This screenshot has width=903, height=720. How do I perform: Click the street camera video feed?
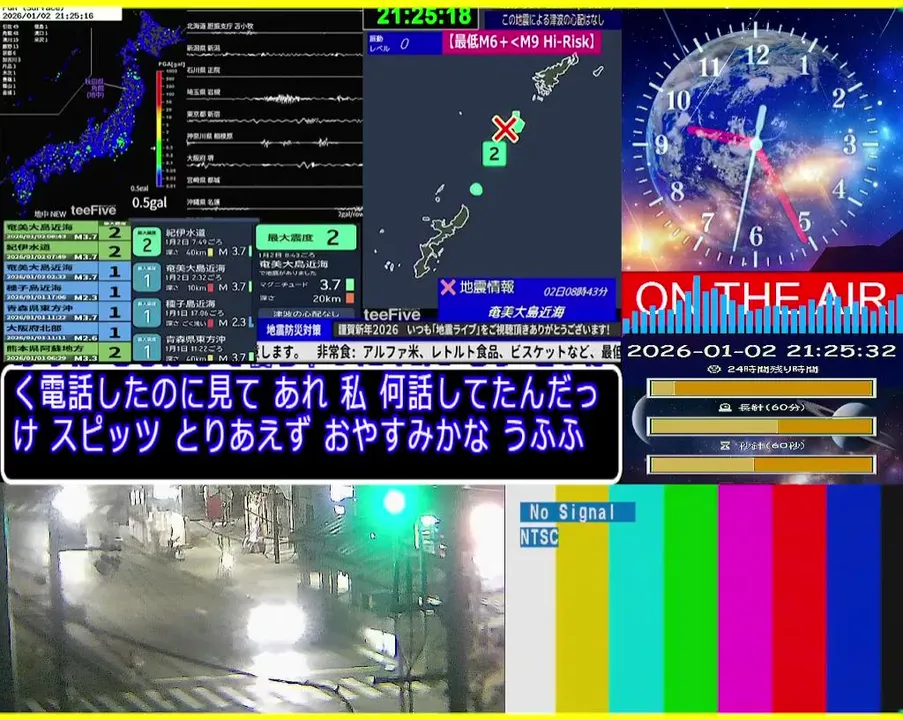pyautogui.click(x=253, y=598)
